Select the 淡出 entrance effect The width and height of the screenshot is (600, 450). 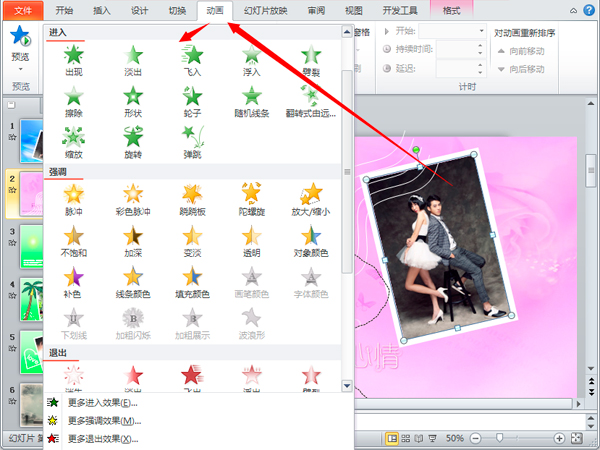[x=133, y=60]
